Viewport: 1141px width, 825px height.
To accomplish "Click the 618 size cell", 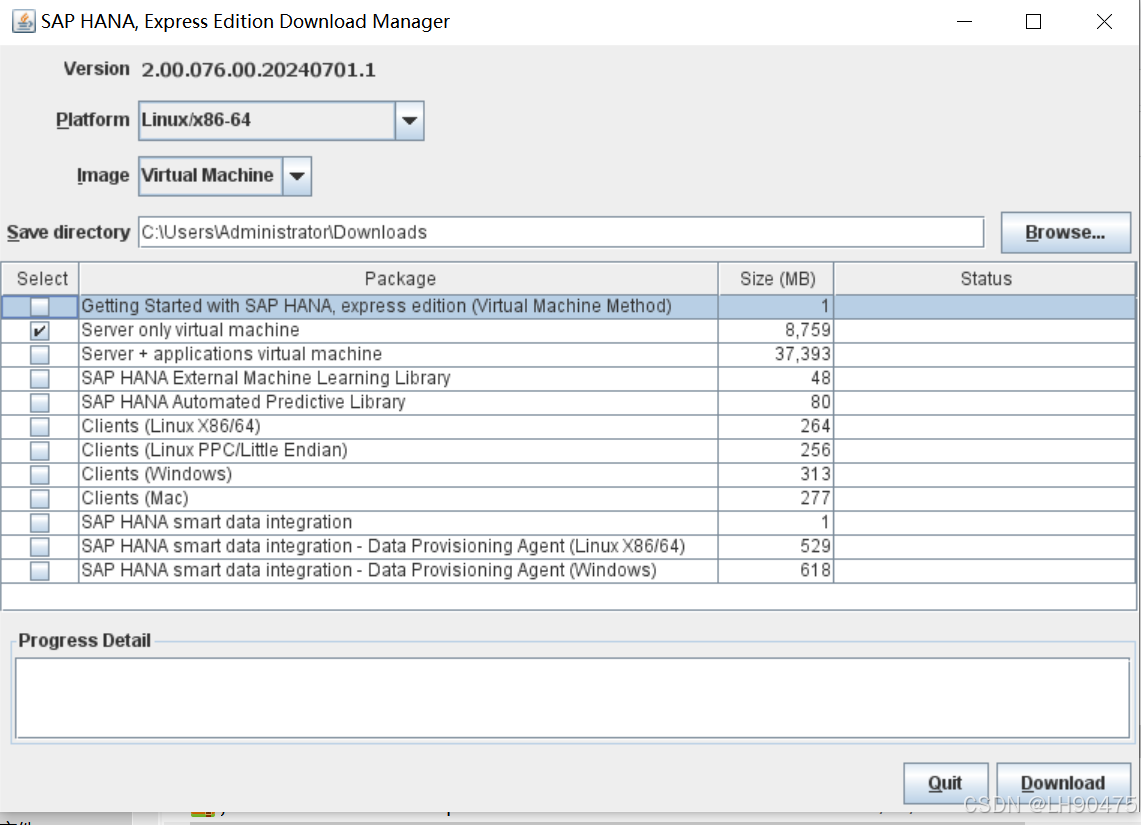I will tap(776, 571).
